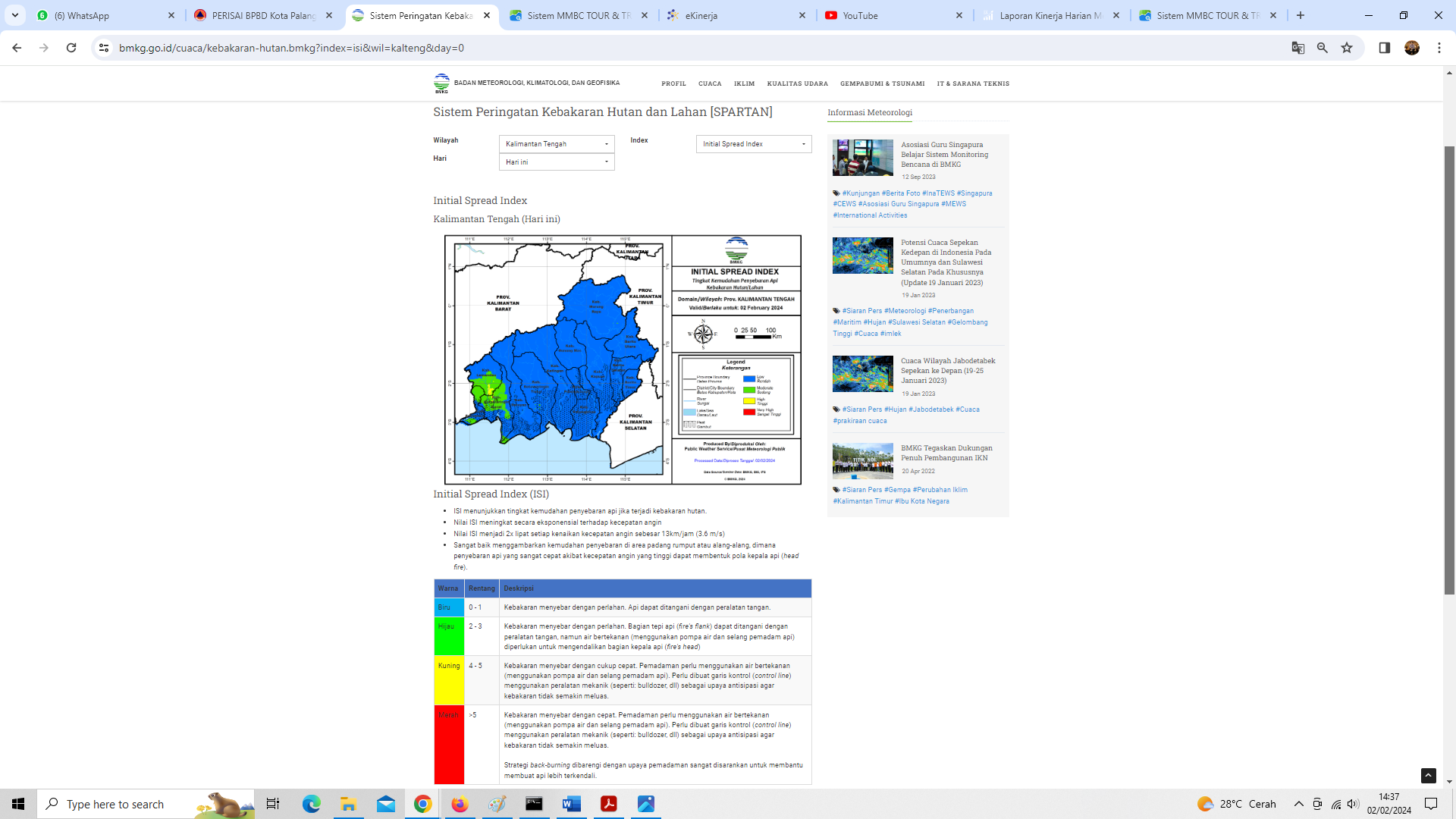Image resolution: width=1456 pixels, height=819 pixels.
Task: Open site information icon in address bar
Action: (x=104, y=48)
